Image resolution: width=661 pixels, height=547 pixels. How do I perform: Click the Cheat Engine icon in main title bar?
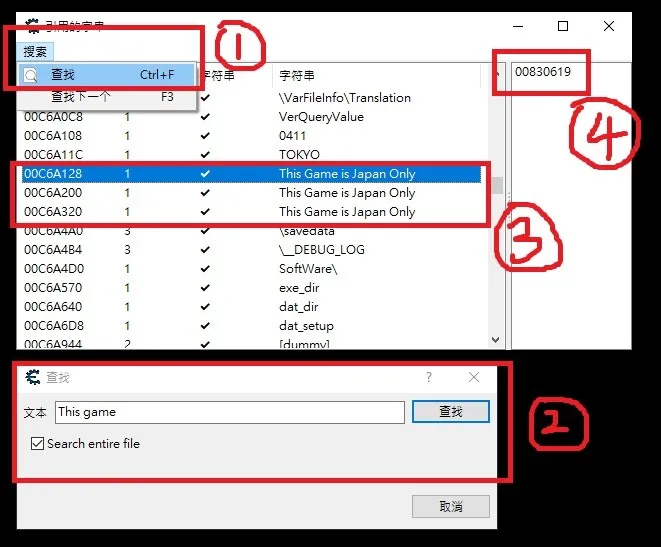32,26
